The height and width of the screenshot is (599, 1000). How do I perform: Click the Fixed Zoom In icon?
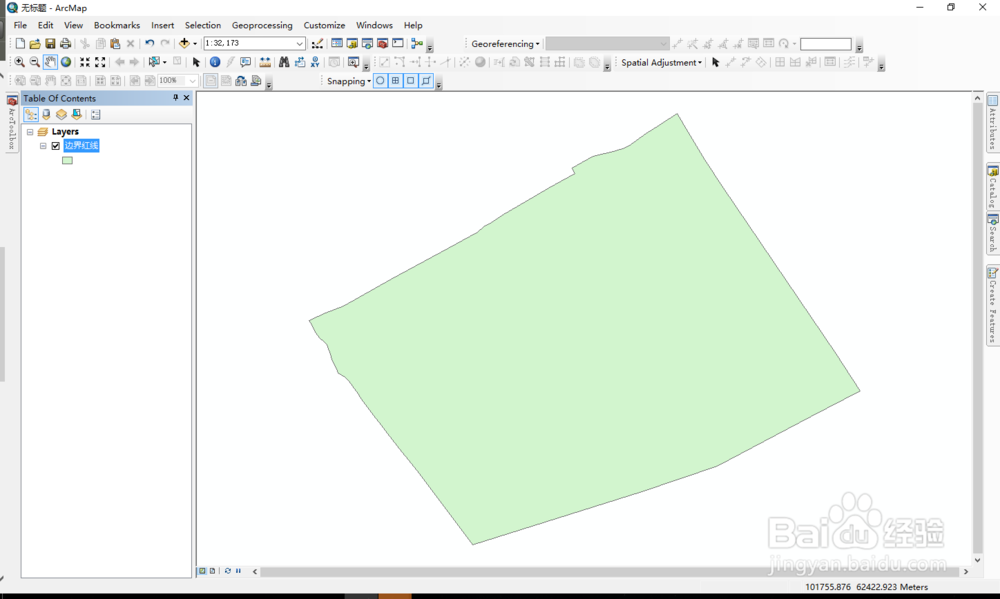pos(85,62)
